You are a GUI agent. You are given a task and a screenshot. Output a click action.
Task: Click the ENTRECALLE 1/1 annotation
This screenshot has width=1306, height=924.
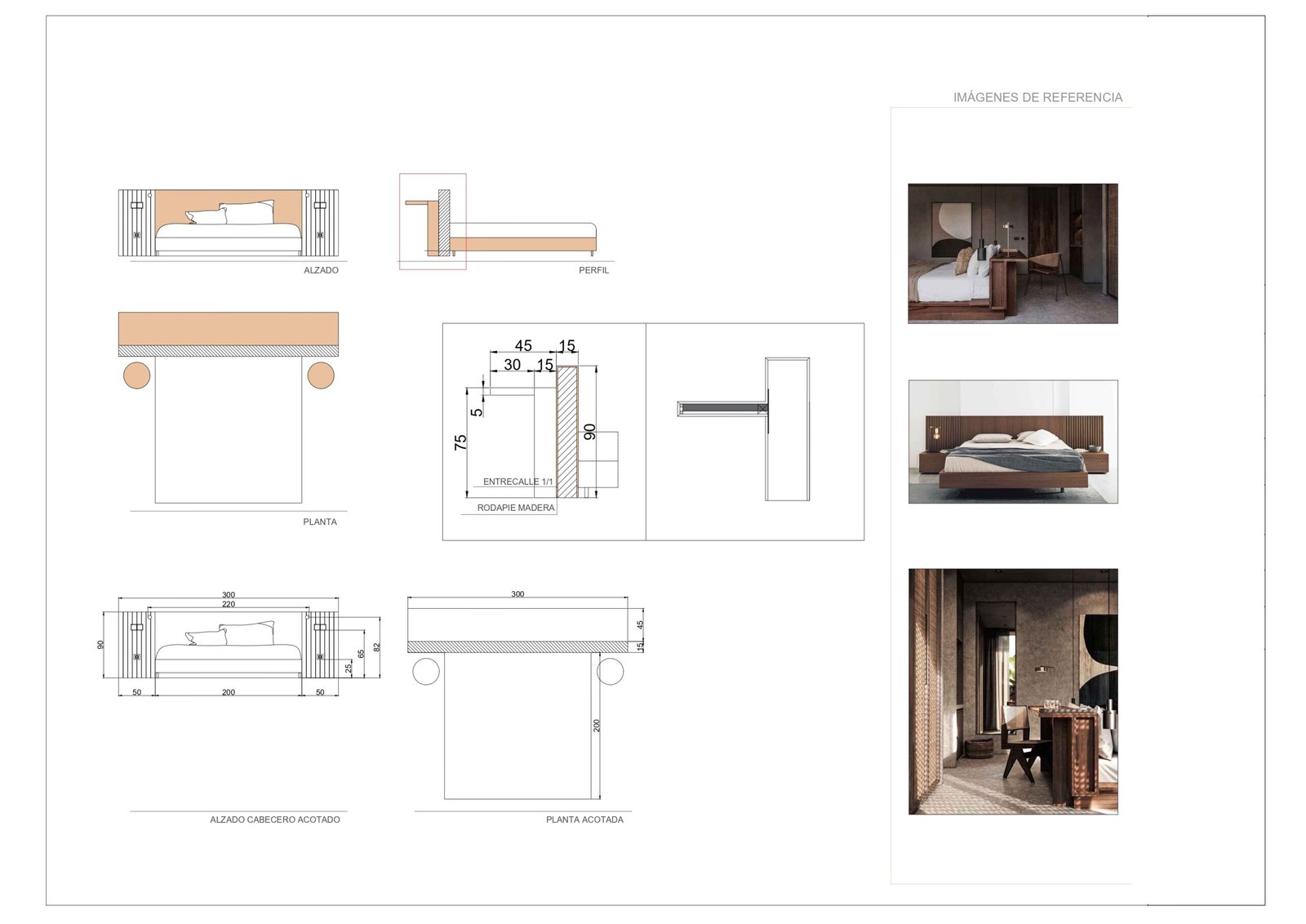coord(518,482)
